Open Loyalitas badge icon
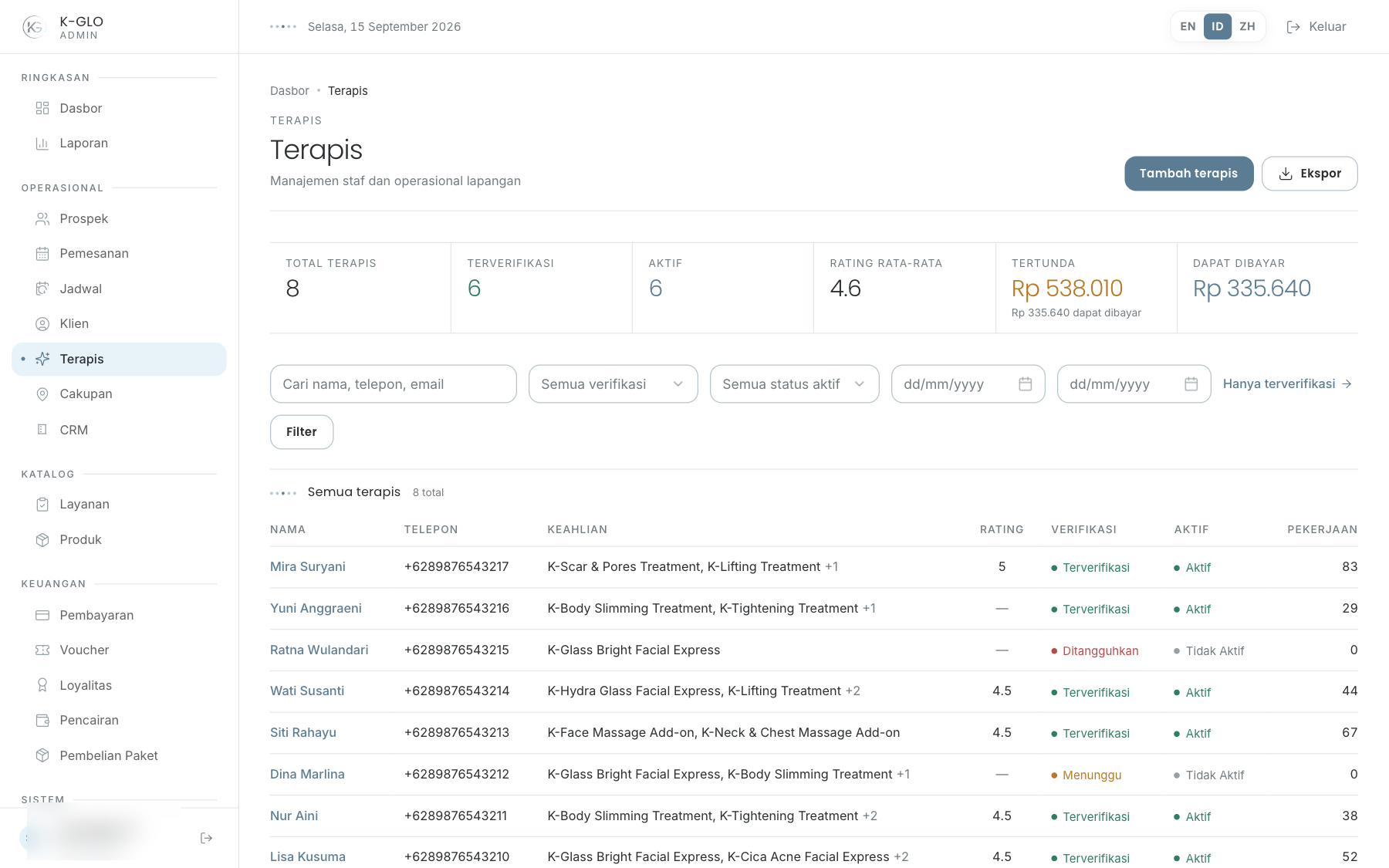1389x868 pixels. [x=42, y=685]
